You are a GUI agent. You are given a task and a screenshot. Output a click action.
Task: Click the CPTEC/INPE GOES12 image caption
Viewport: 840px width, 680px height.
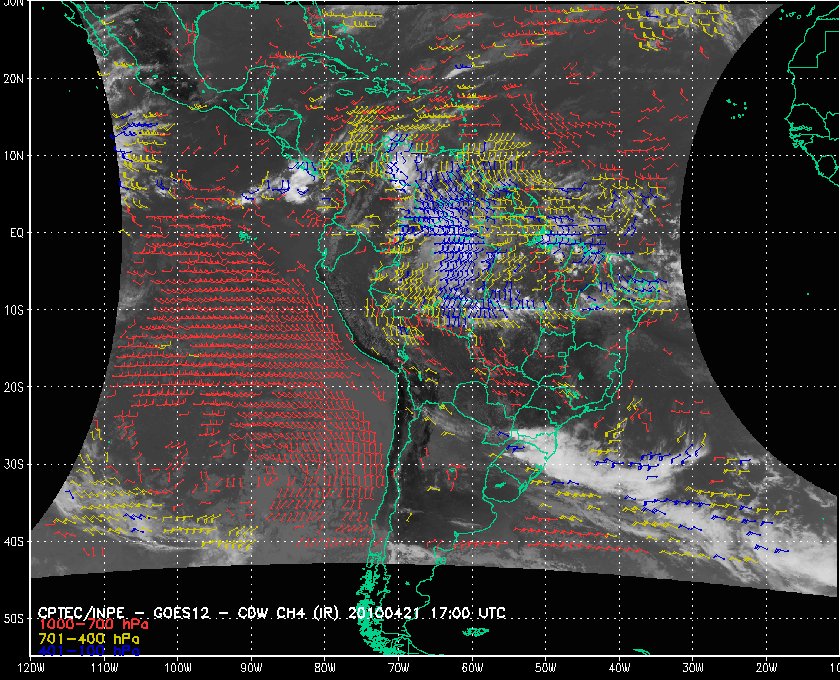272,612
